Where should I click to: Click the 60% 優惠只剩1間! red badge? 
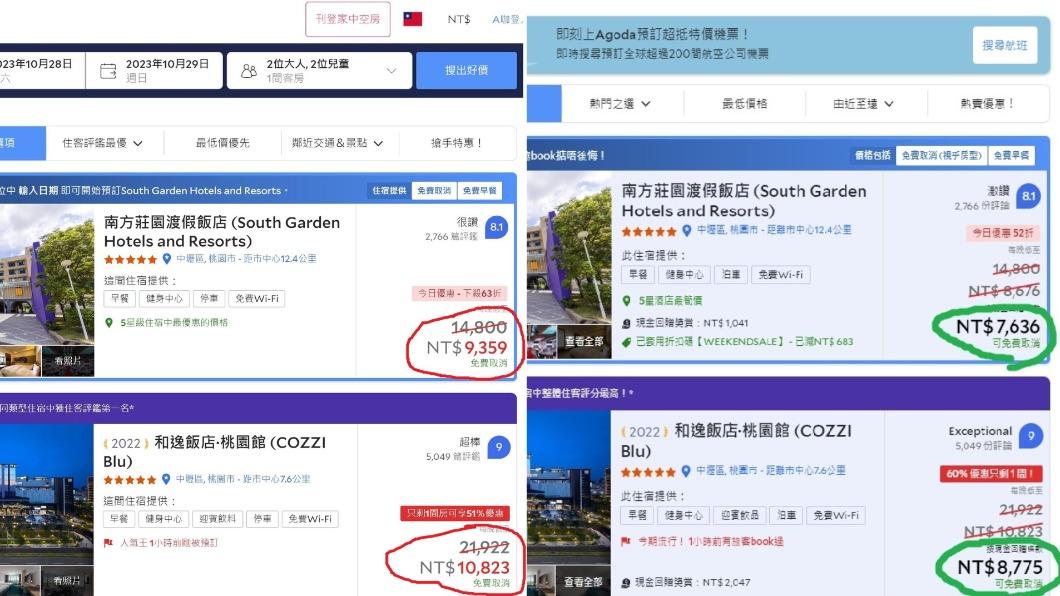click(x=991, y=474)
